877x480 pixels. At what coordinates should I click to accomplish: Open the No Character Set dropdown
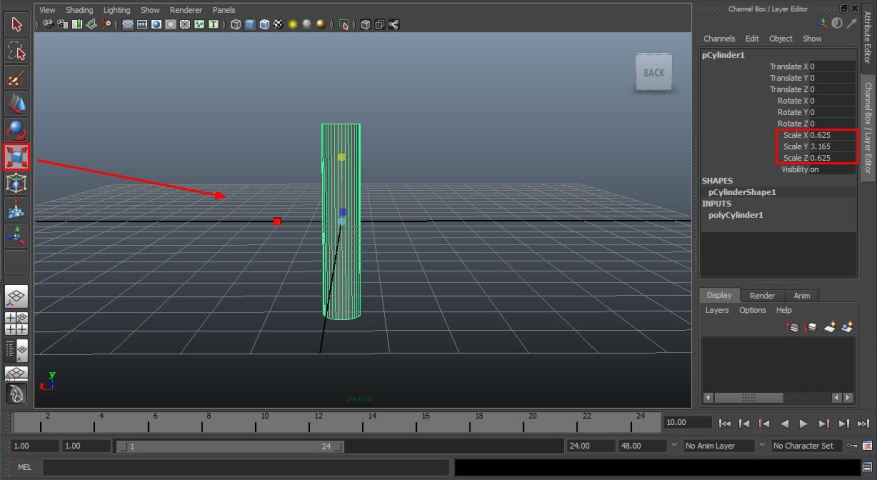806,446
